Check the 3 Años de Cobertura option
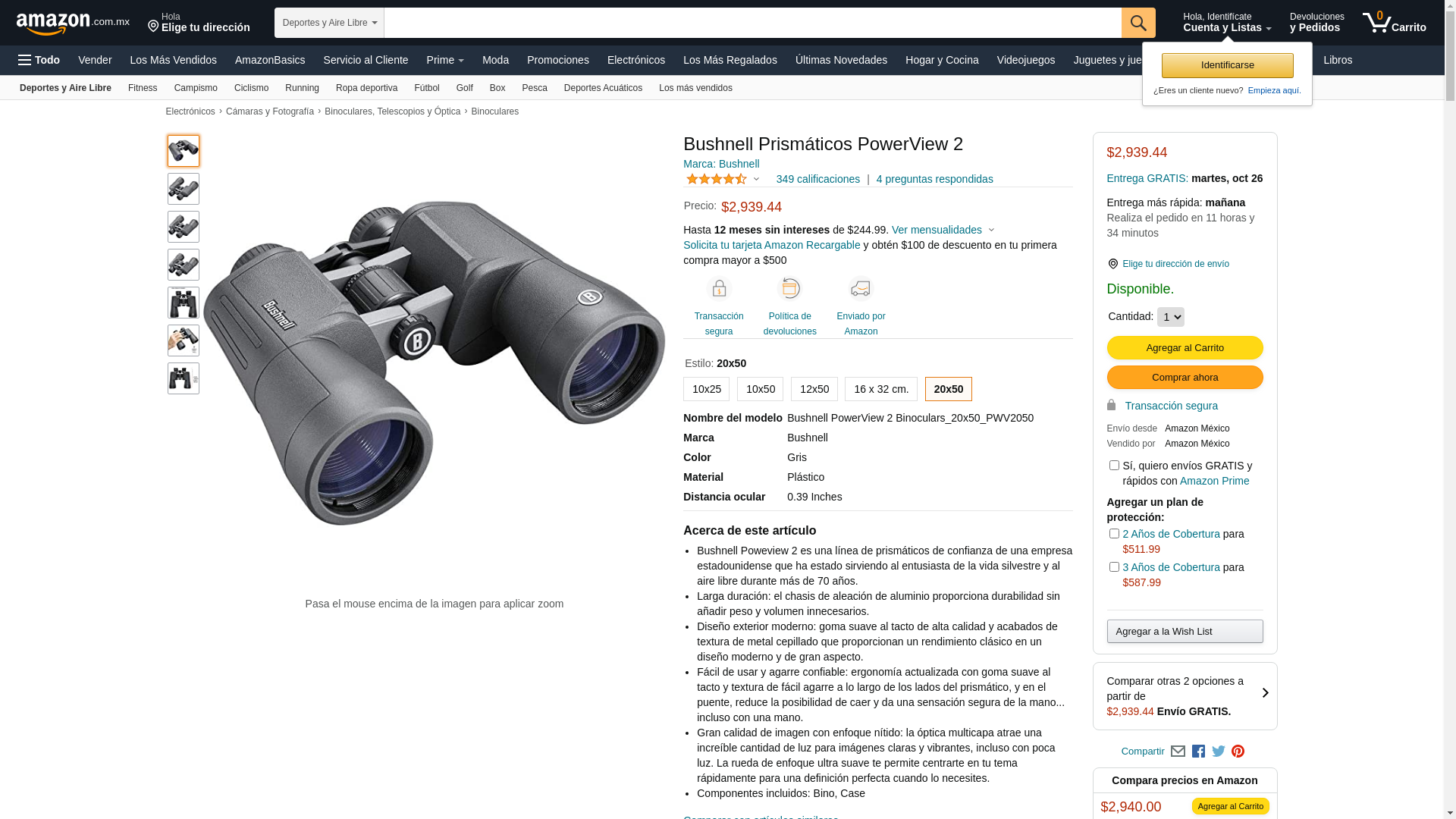 tap(1113, 566)
